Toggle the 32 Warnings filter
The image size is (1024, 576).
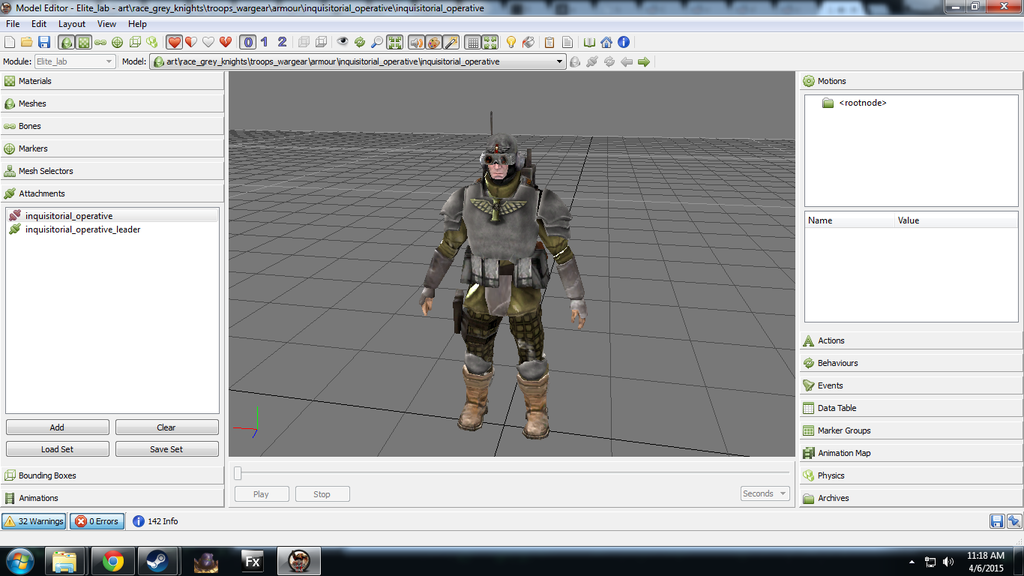pos(34,521)
